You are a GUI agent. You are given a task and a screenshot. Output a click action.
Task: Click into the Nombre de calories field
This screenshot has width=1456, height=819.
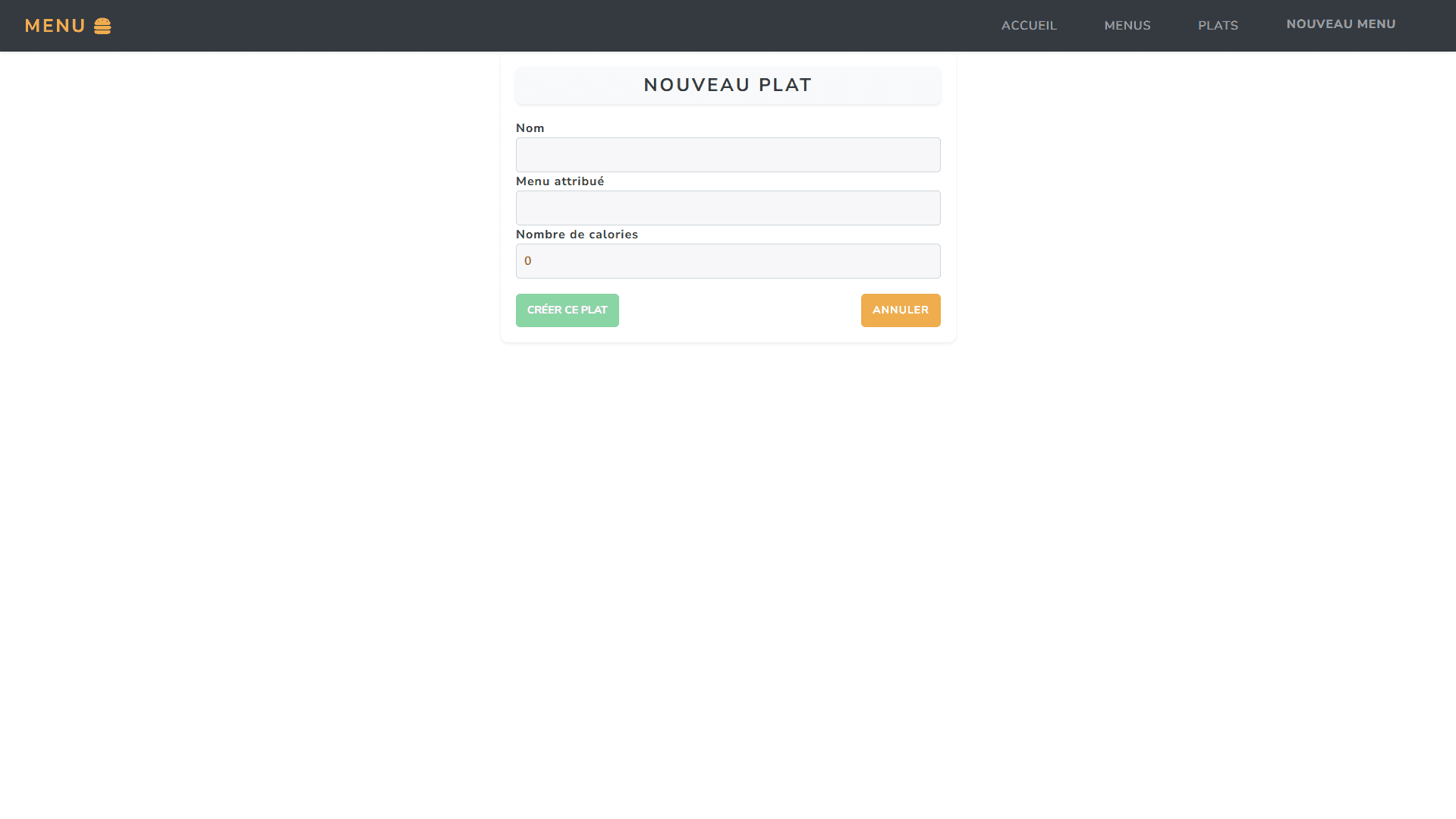point(728,261)
